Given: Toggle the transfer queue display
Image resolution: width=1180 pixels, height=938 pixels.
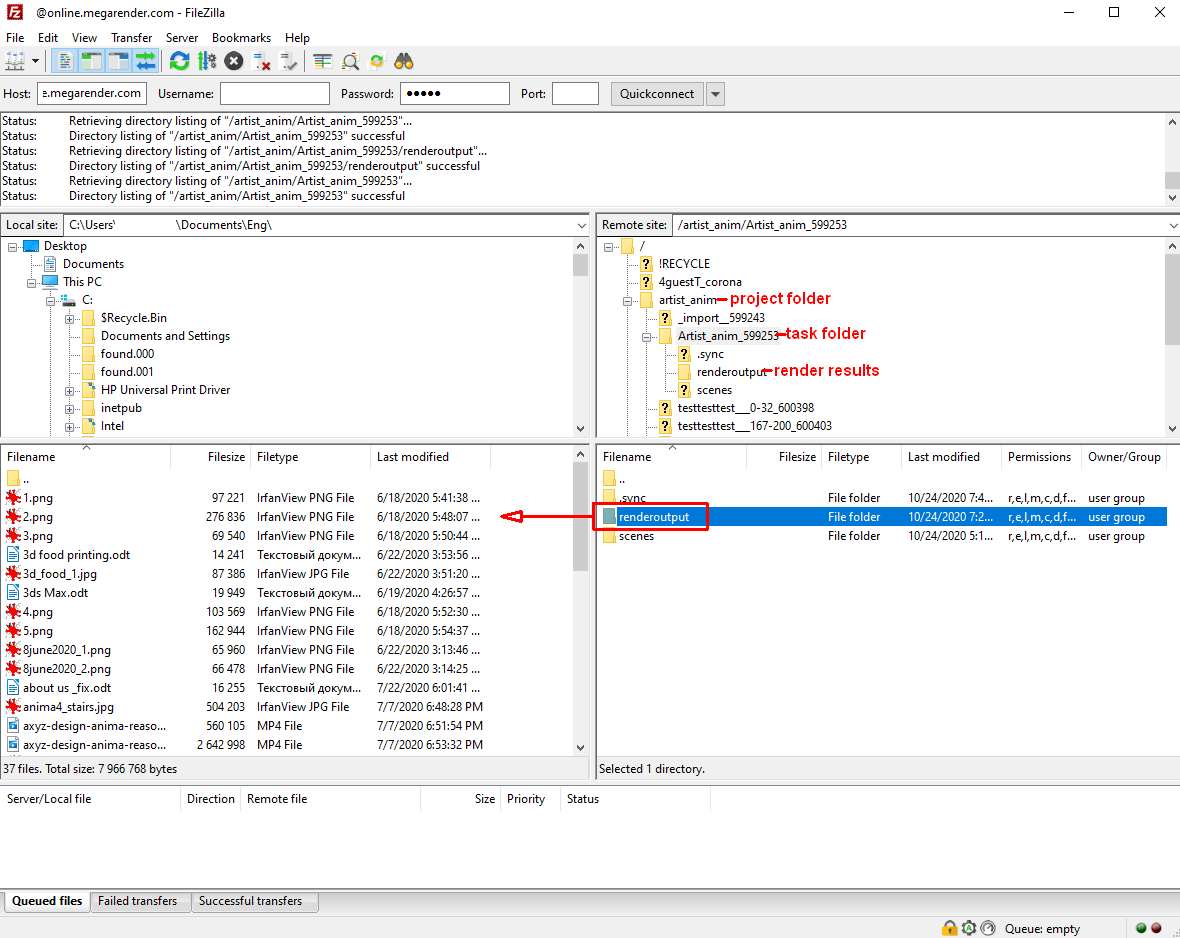Looking at the screenshot, I should click(x=146, y=62).
